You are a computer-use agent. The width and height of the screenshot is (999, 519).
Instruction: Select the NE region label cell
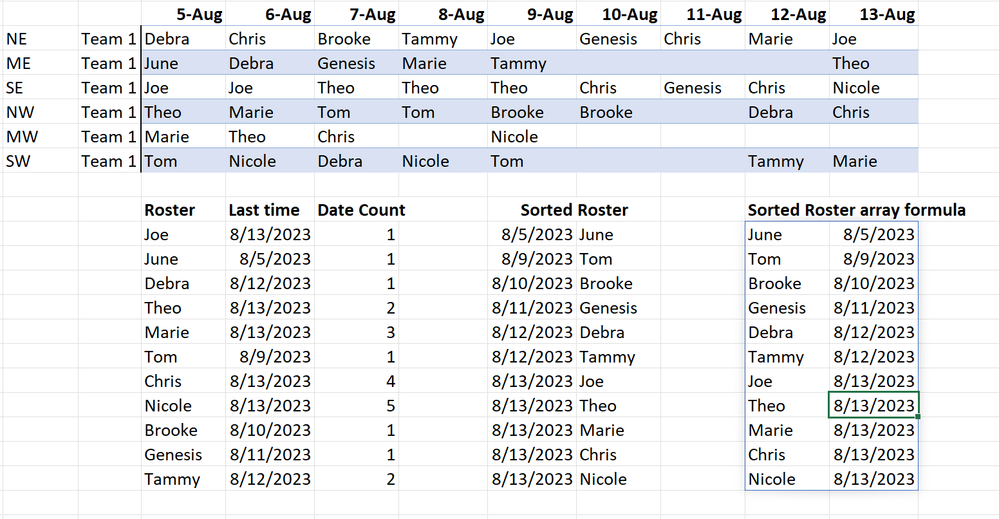pos(40,39)
